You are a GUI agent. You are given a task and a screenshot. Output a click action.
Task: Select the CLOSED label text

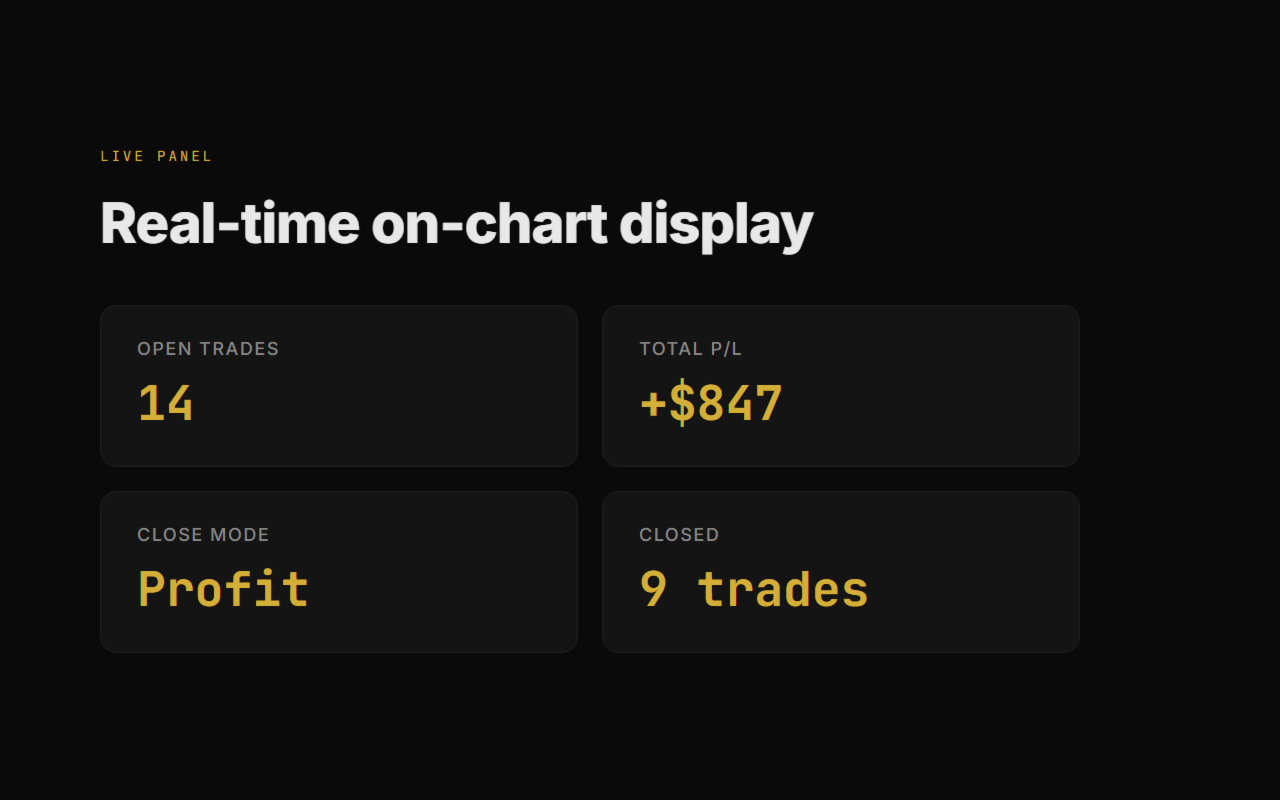[679, 535]
